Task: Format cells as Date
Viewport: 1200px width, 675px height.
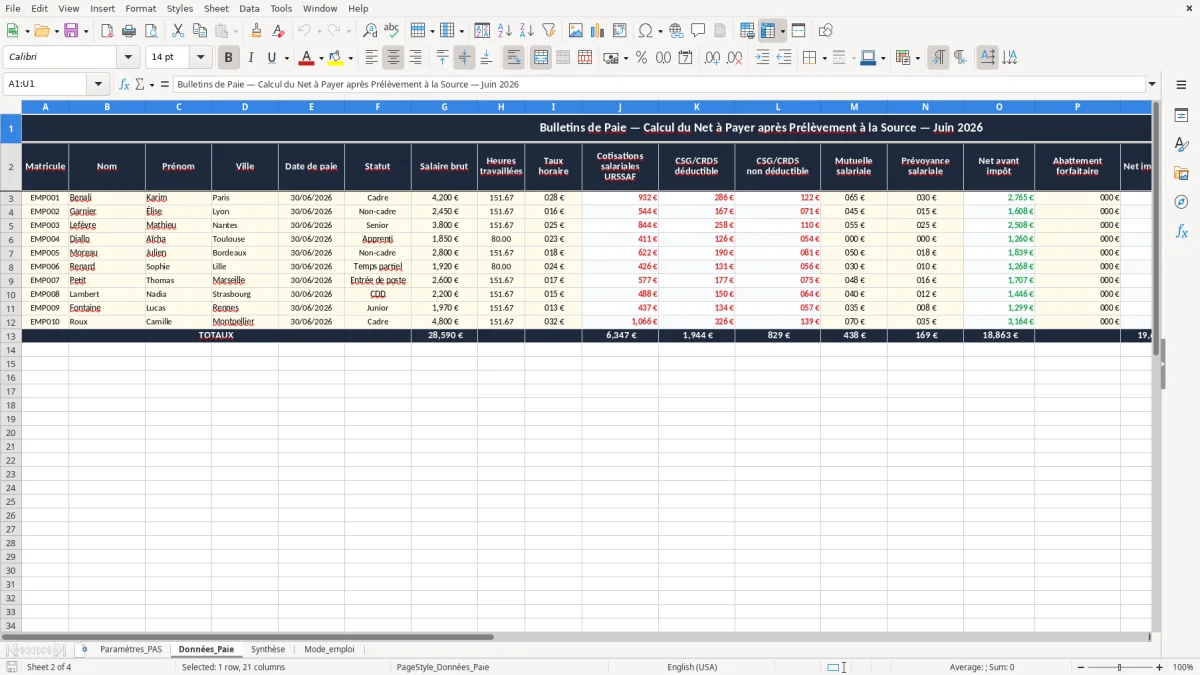Action: coord(686,58)
